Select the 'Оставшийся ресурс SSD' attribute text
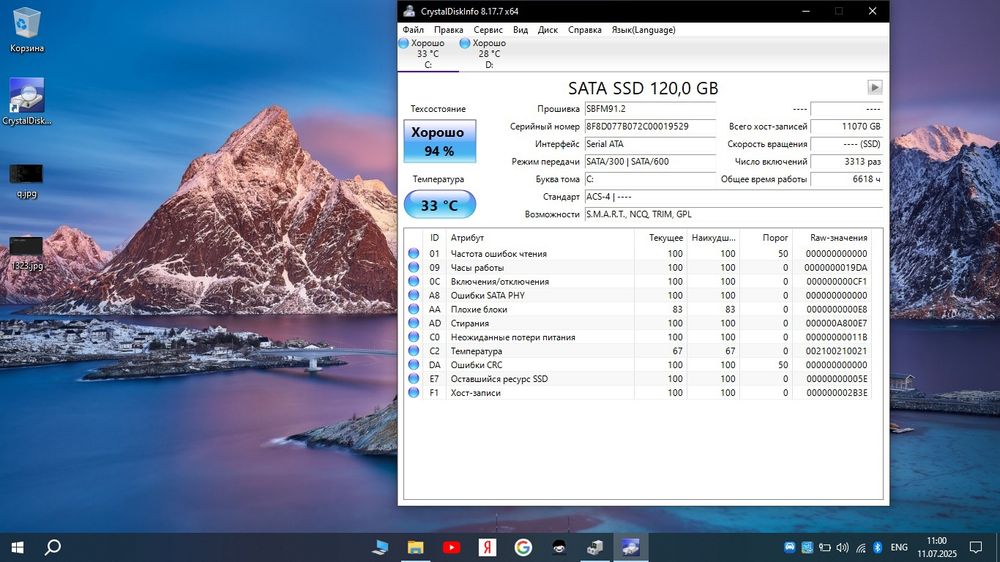 tap(499, 379)
